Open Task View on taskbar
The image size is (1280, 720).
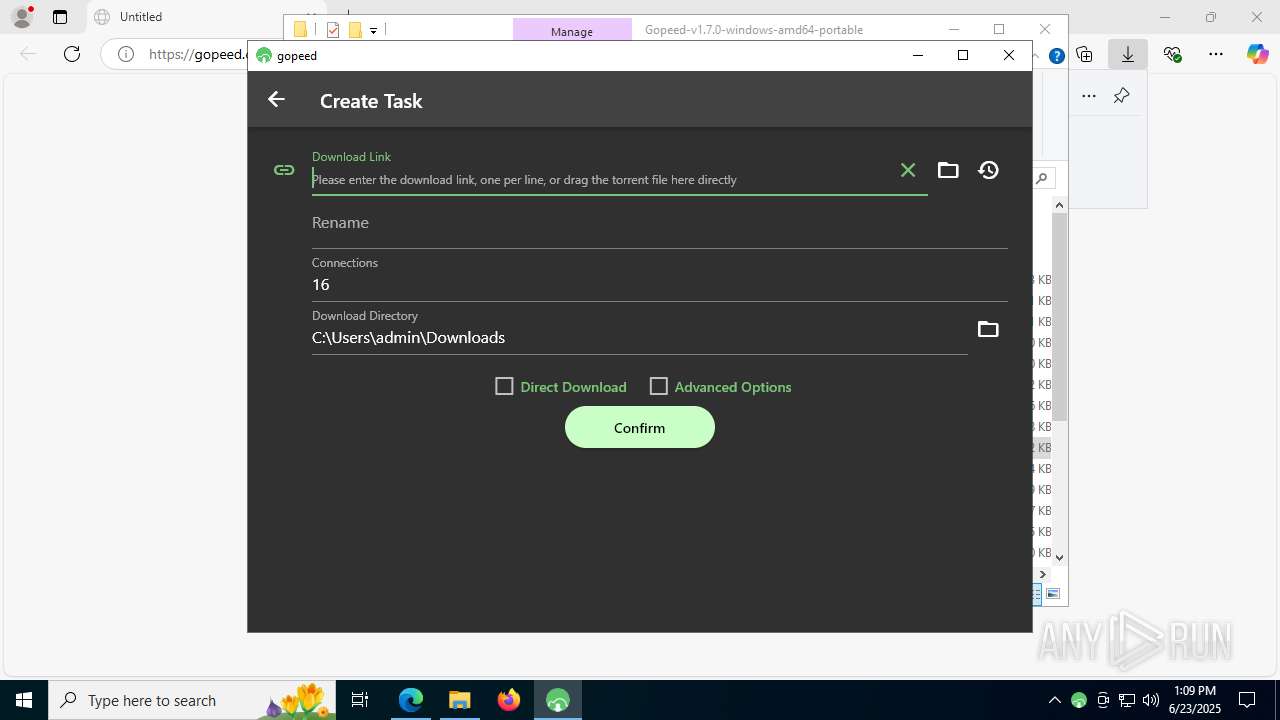coord(360,700)
